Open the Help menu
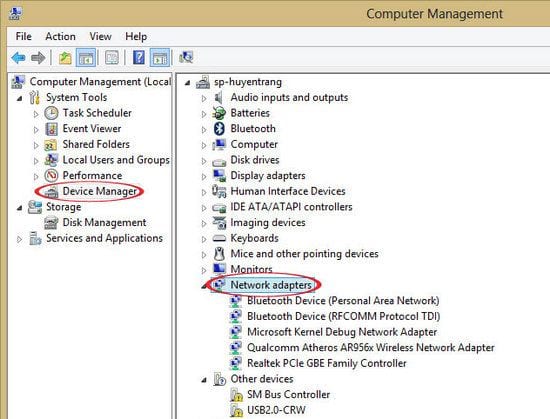 (136, 36)
